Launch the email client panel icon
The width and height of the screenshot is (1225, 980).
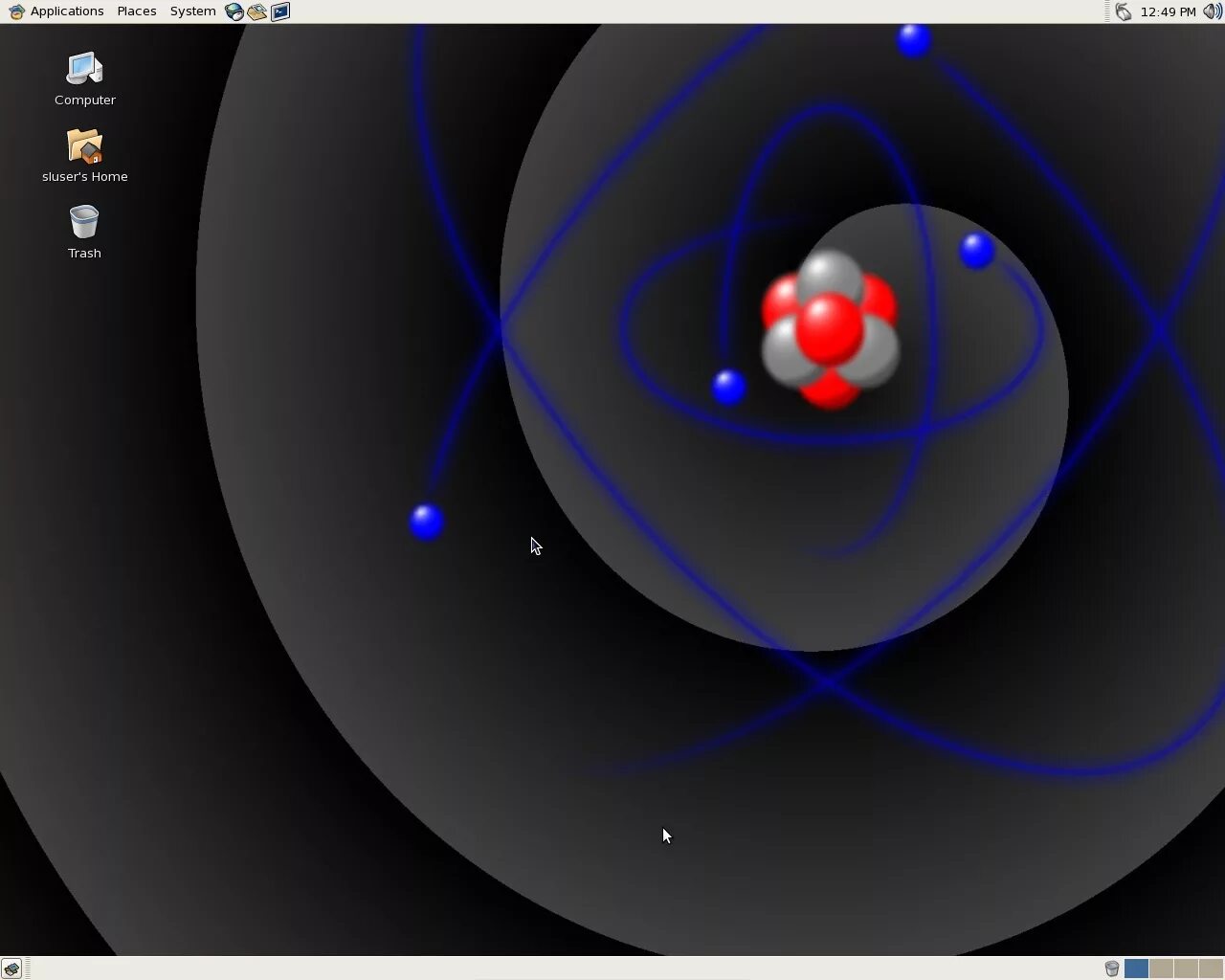256,11
